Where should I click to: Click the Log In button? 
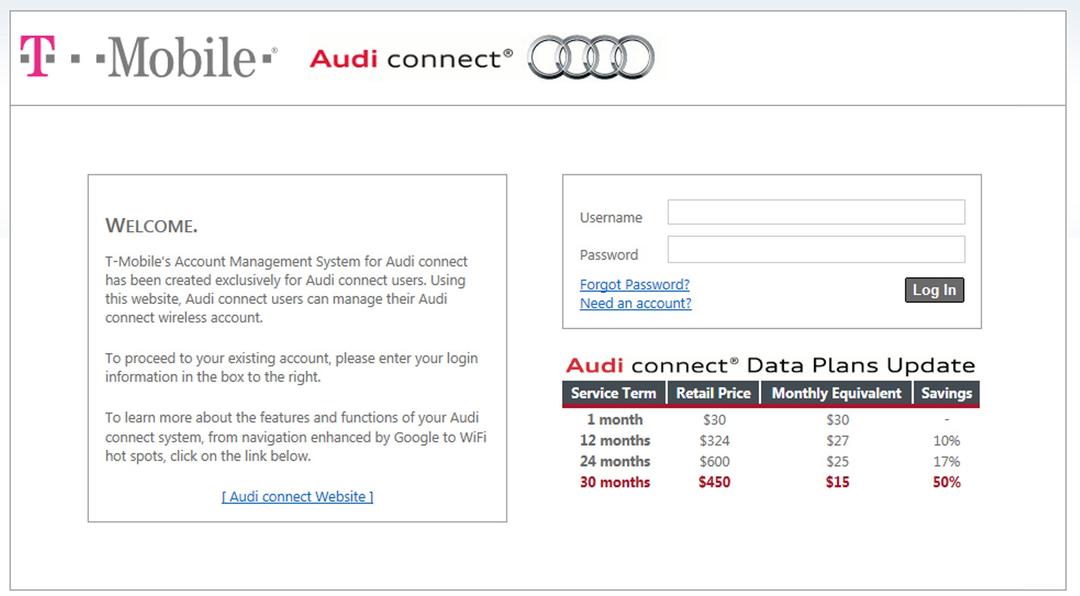coord(934,290)
